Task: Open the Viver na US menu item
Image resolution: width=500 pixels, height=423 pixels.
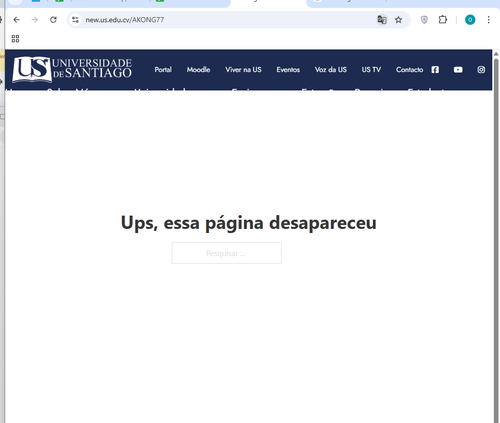Action: (243, 70)
